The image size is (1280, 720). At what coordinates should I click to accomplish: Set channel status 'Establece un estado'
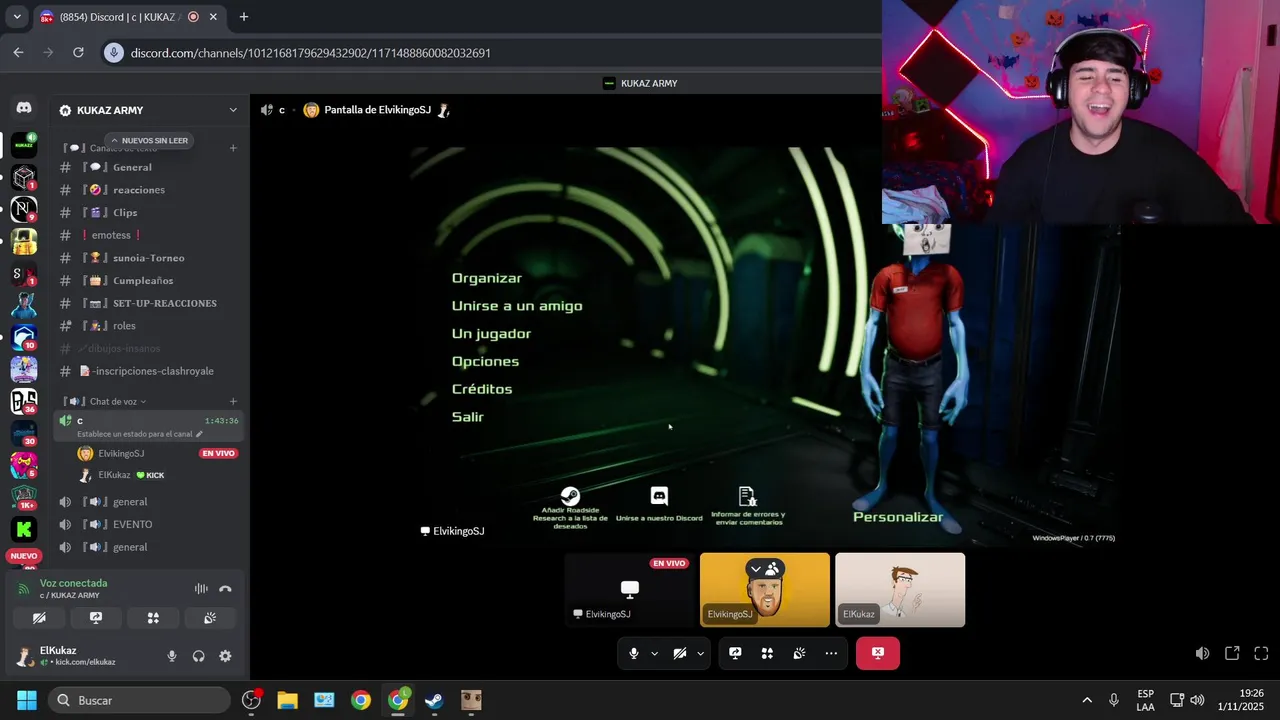tap(139, 434)
